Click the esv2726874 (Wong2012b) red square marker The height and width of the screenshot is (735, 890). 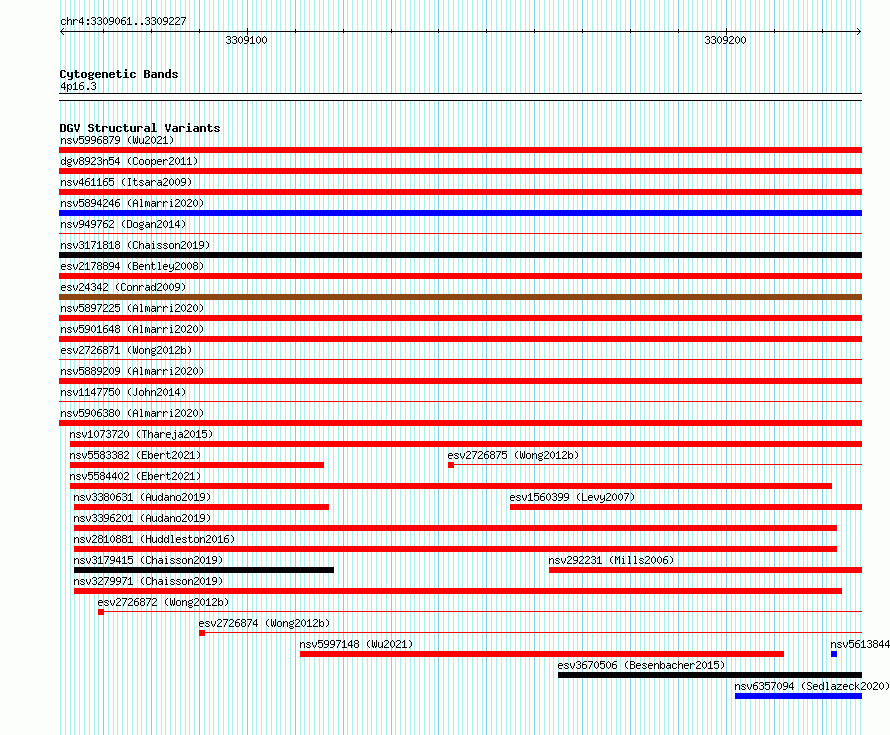[x=202, y=633]
